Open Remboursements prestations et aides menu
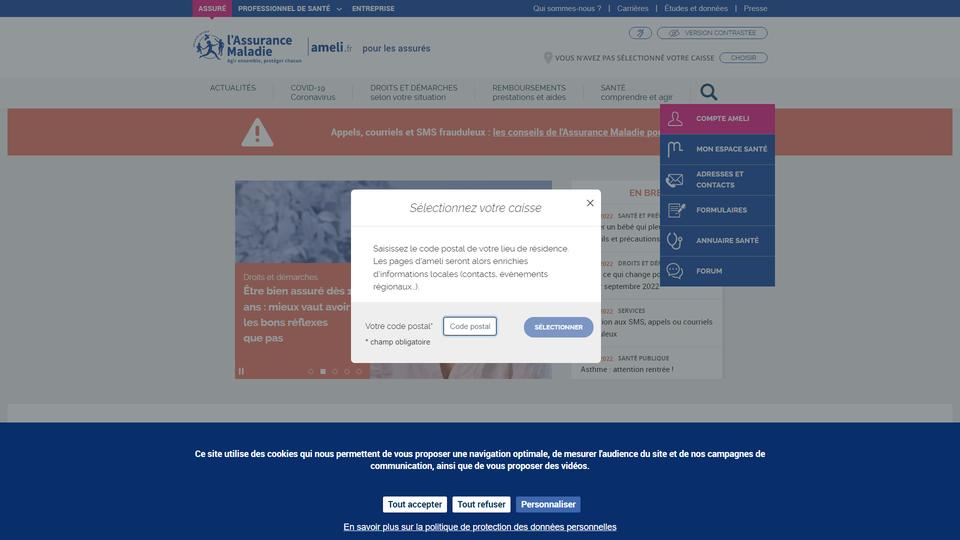The image size is (960, 540). pos(529,92)
